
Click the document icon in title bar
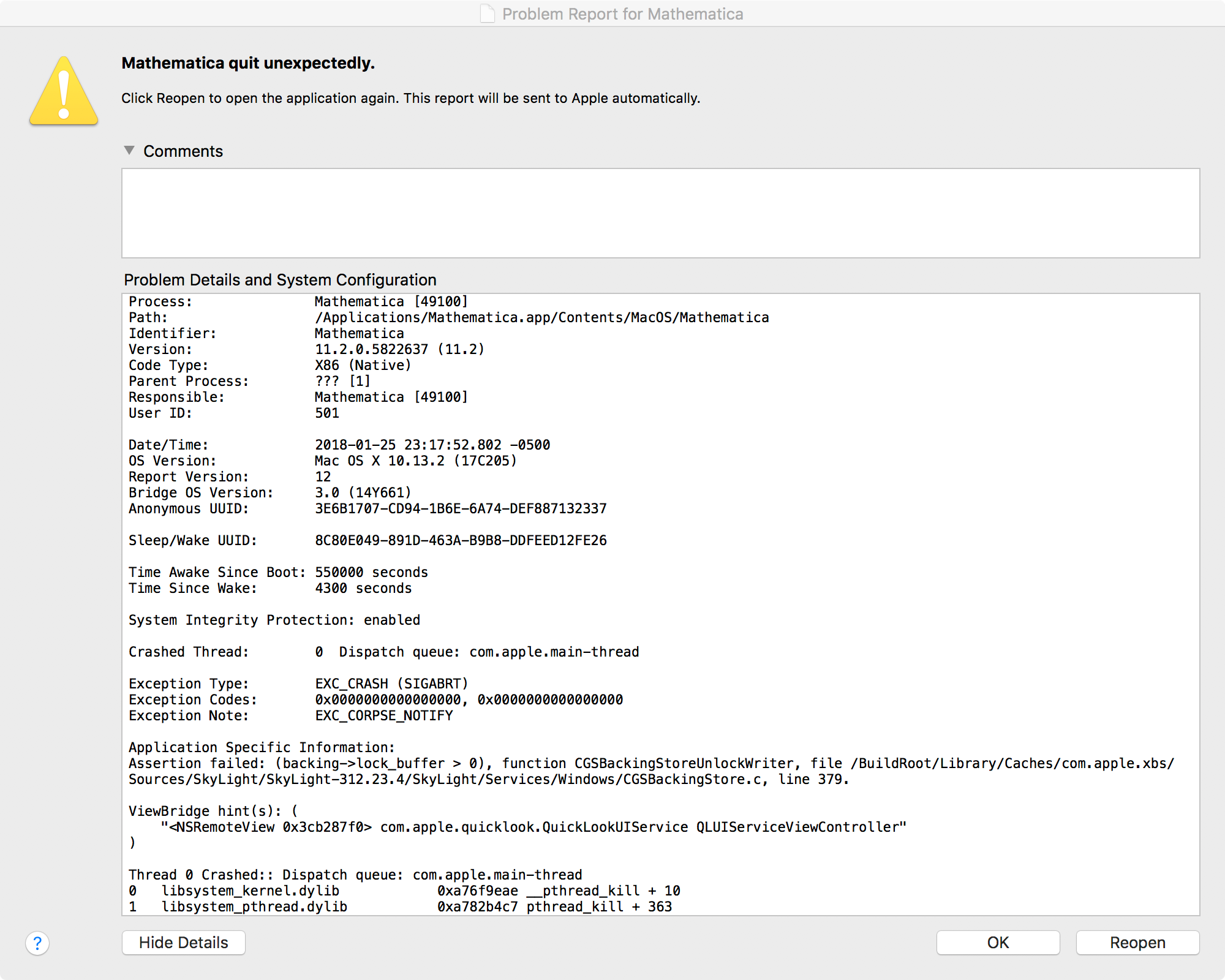[488, 13]
